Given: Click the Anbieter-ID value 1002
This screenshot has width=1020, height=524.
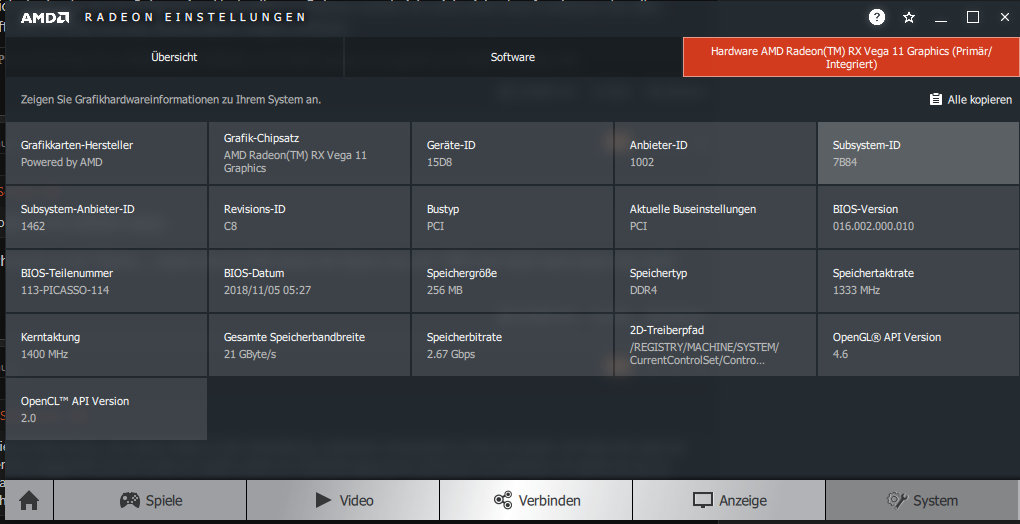Looking at the screenshot, I should point(642,162).
